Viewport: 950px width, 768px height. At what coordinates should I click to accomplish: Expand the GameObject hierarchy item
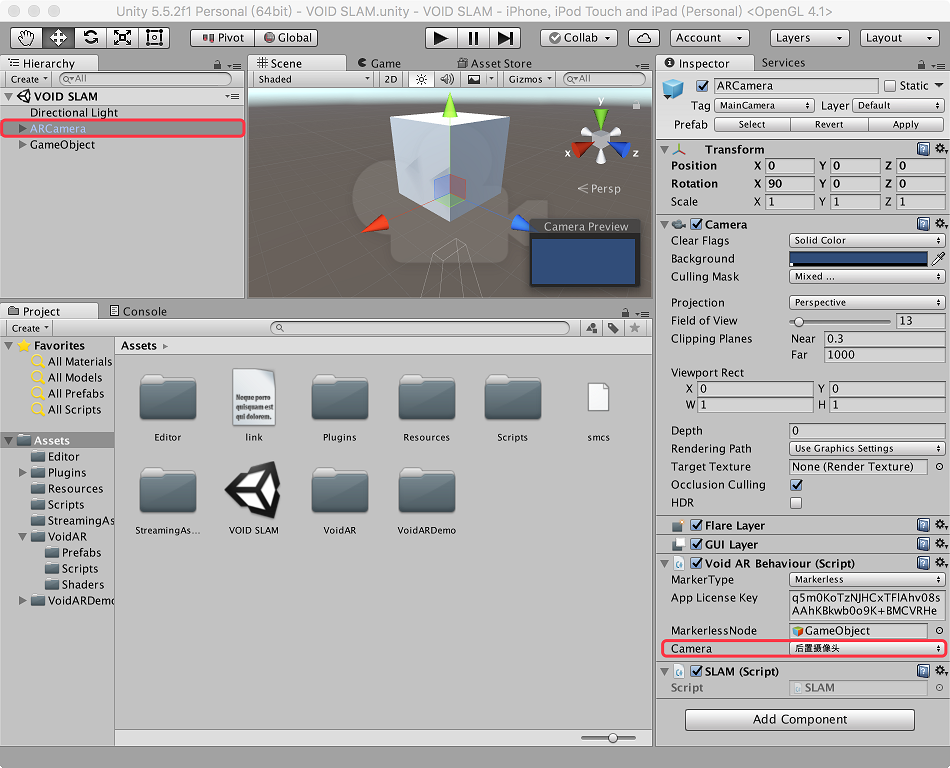pos(22,145)
